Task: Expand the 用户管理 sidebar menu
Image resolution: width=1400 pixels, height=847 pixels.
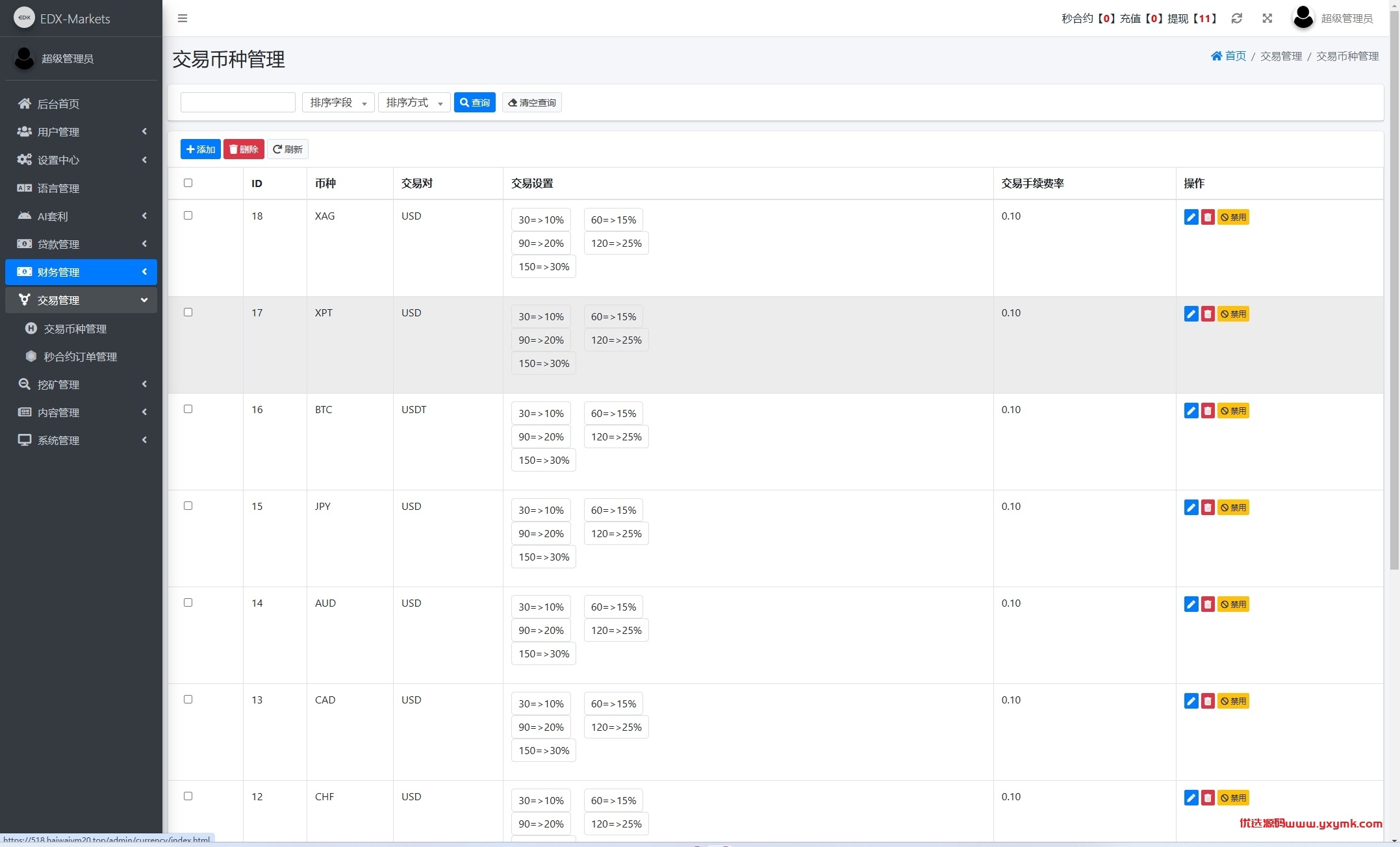Action: click(x=81, y=132)
